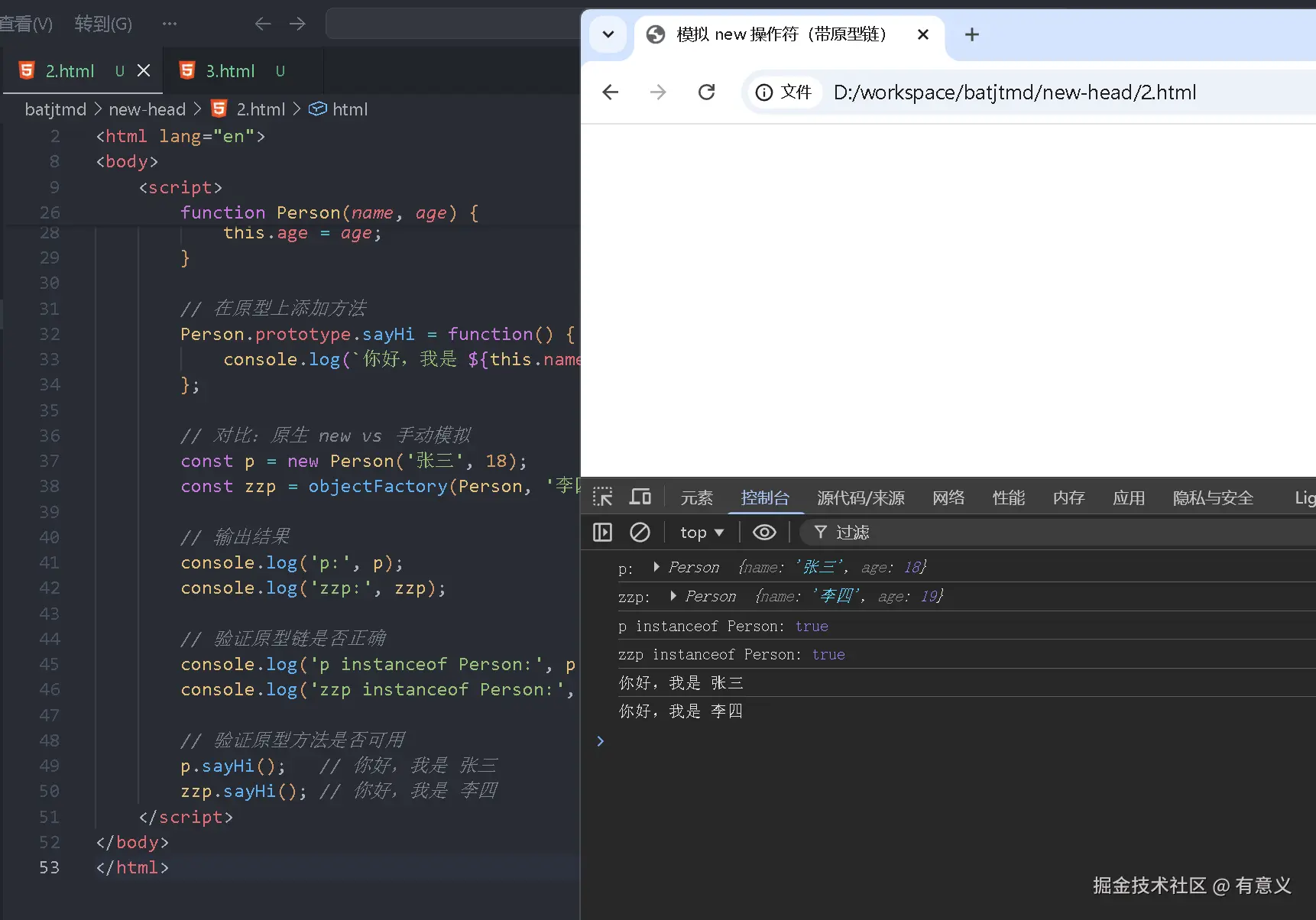Click the inspect element picker icon in DevTools

tap(602, 497)
